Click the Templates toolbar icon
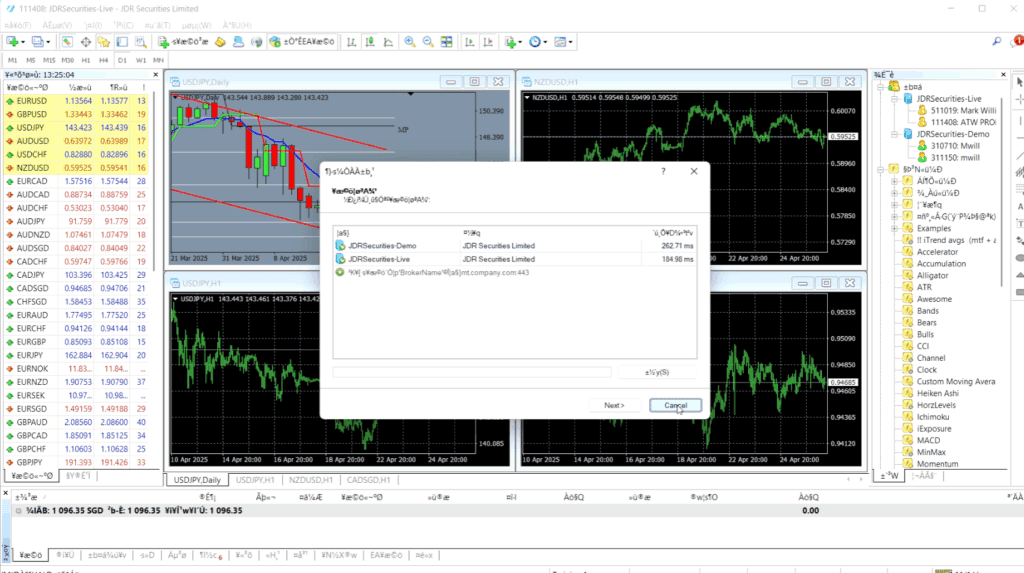 click(x=560, y=42)
